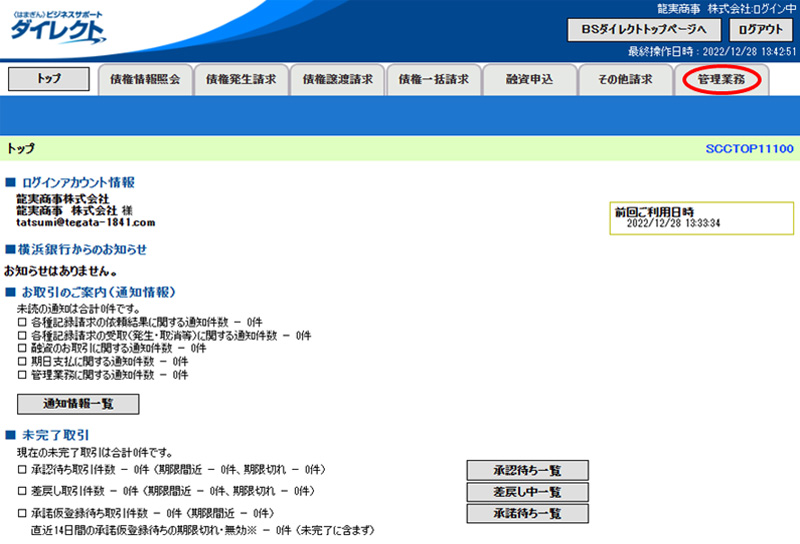The height and width of the screenshot is (544, 800).
Task: Open the 融資申込 tab
Action: click(x=529, y=80)
